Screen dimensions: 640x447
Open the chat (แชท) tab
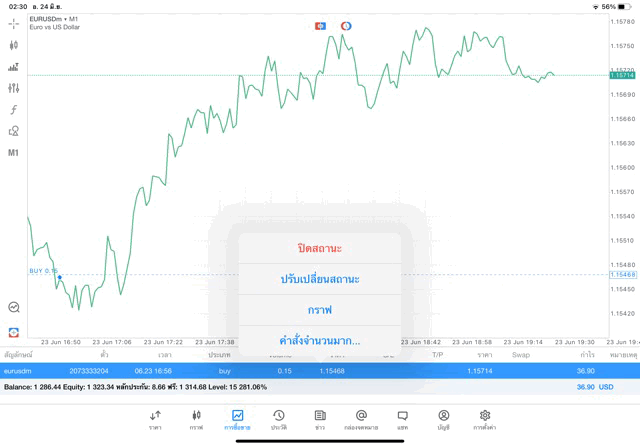[402, 418]
